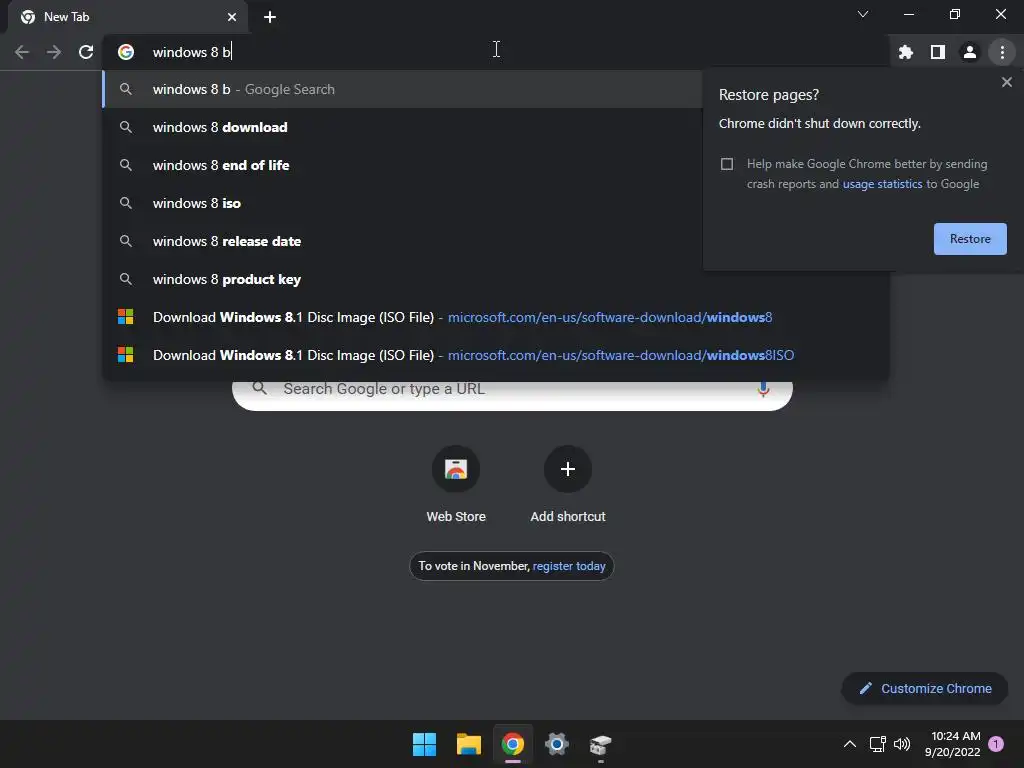
Task: Select suggestion windows 8 b Google Search
Action: coord(402,89)
